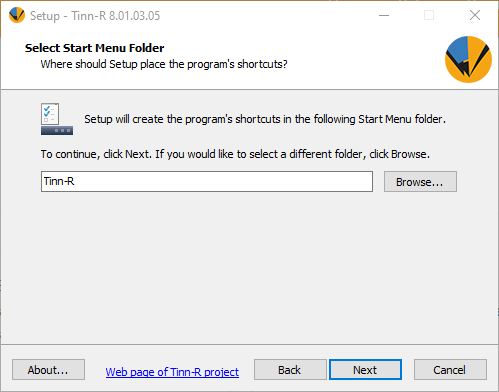Click the Tinn-R icon in the title bar
The height and width of the screenshot is (392, 499).
[17, 15]
